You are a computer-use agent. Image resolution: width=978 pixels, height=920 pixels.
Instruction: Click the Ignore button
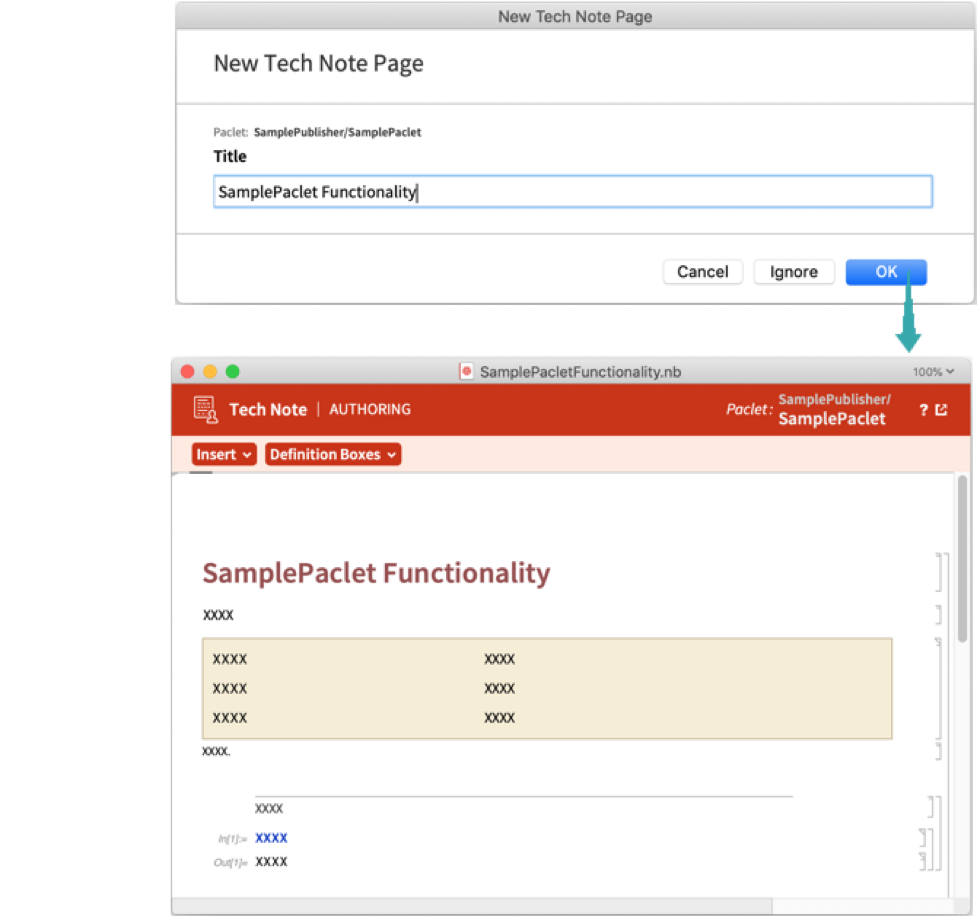pyautogui.click(x=793, y=272)
